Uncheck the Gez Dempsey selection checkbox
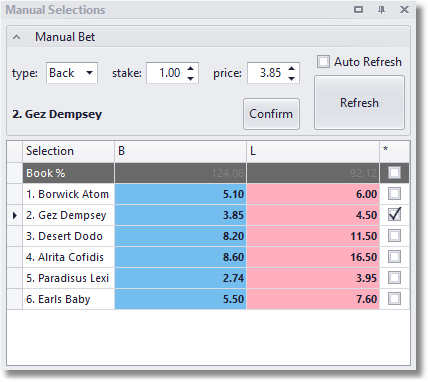The image size is (428, 382). (395, 215)
